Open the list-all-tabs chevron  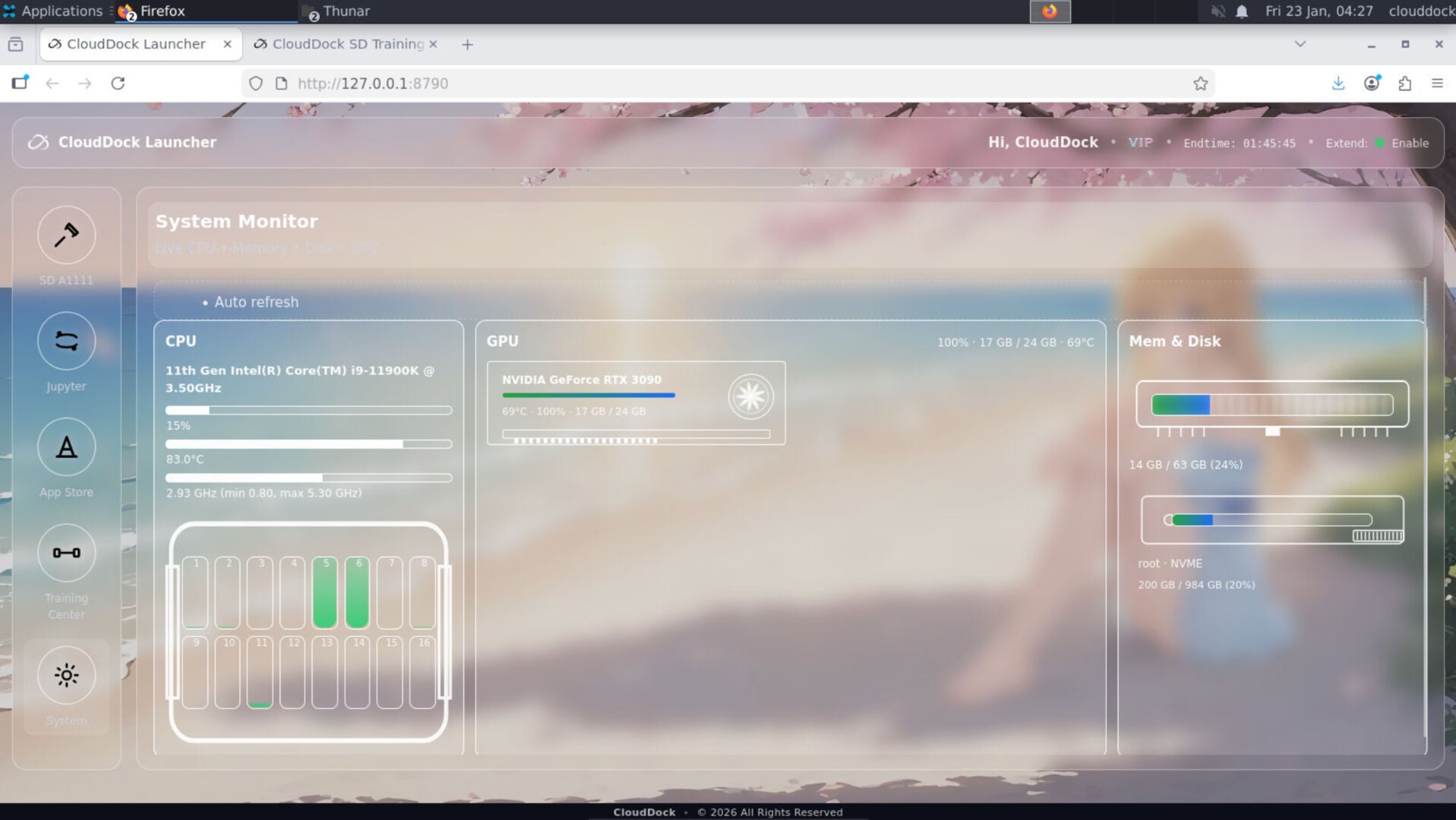pos(1299,44)
